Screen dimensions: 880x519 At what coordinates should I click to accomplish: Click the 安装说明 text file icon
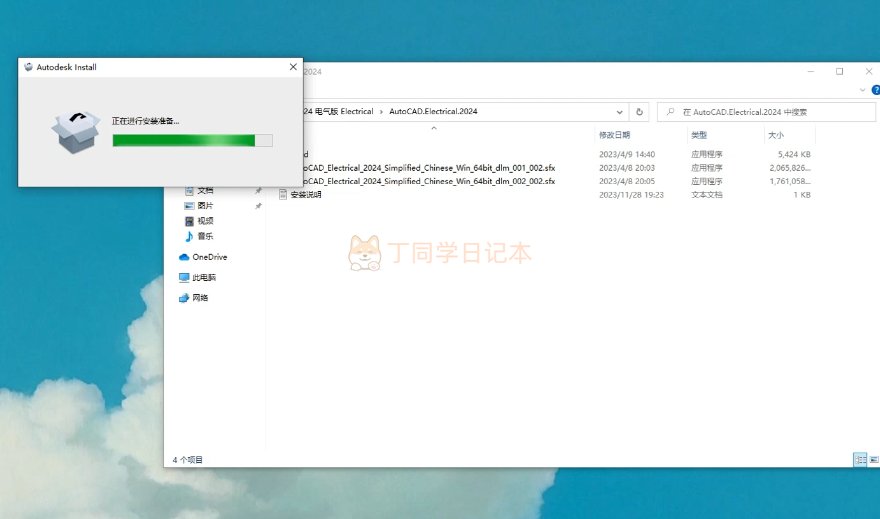pos(283,195)
